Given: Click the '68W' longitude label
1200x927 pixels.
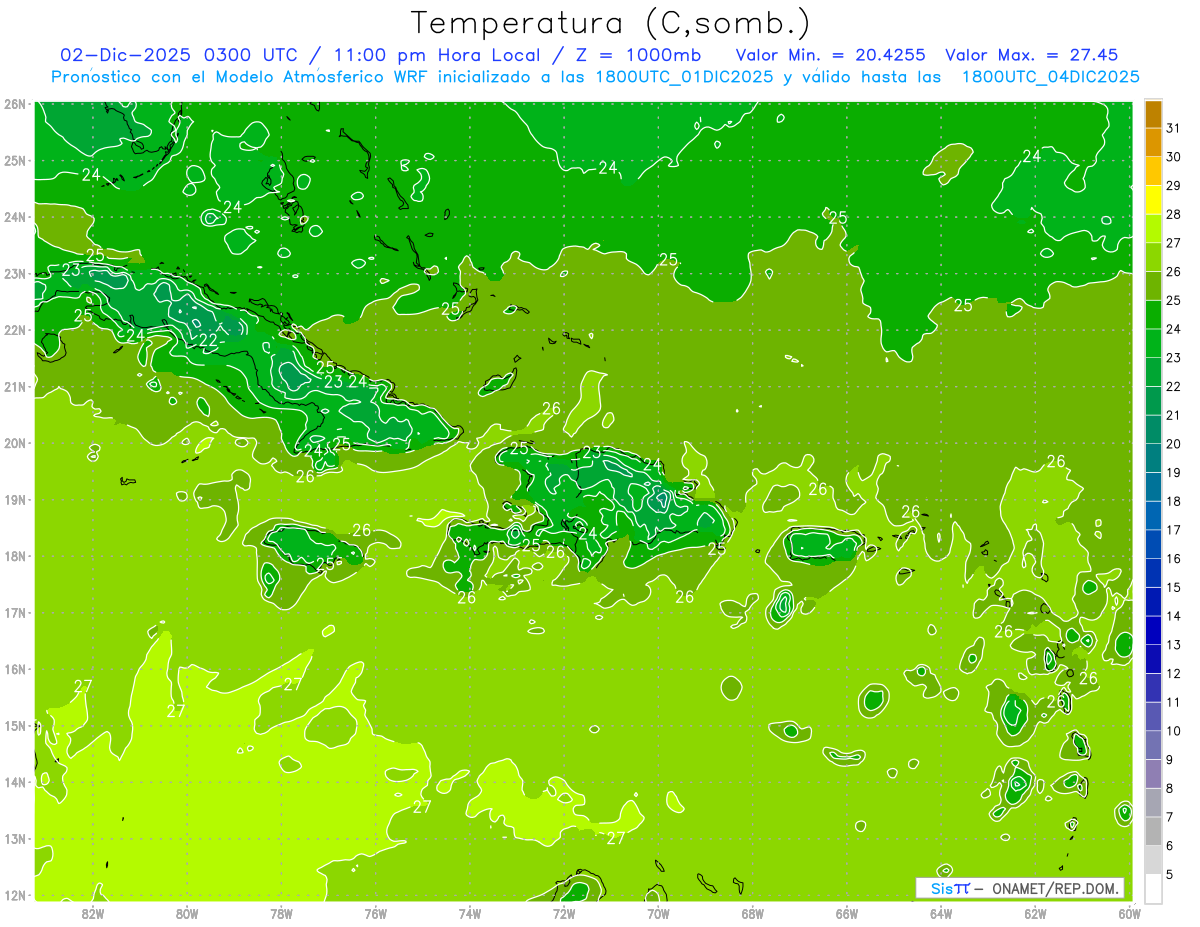Looking at the screenshot, I should (x=753, y=913).
